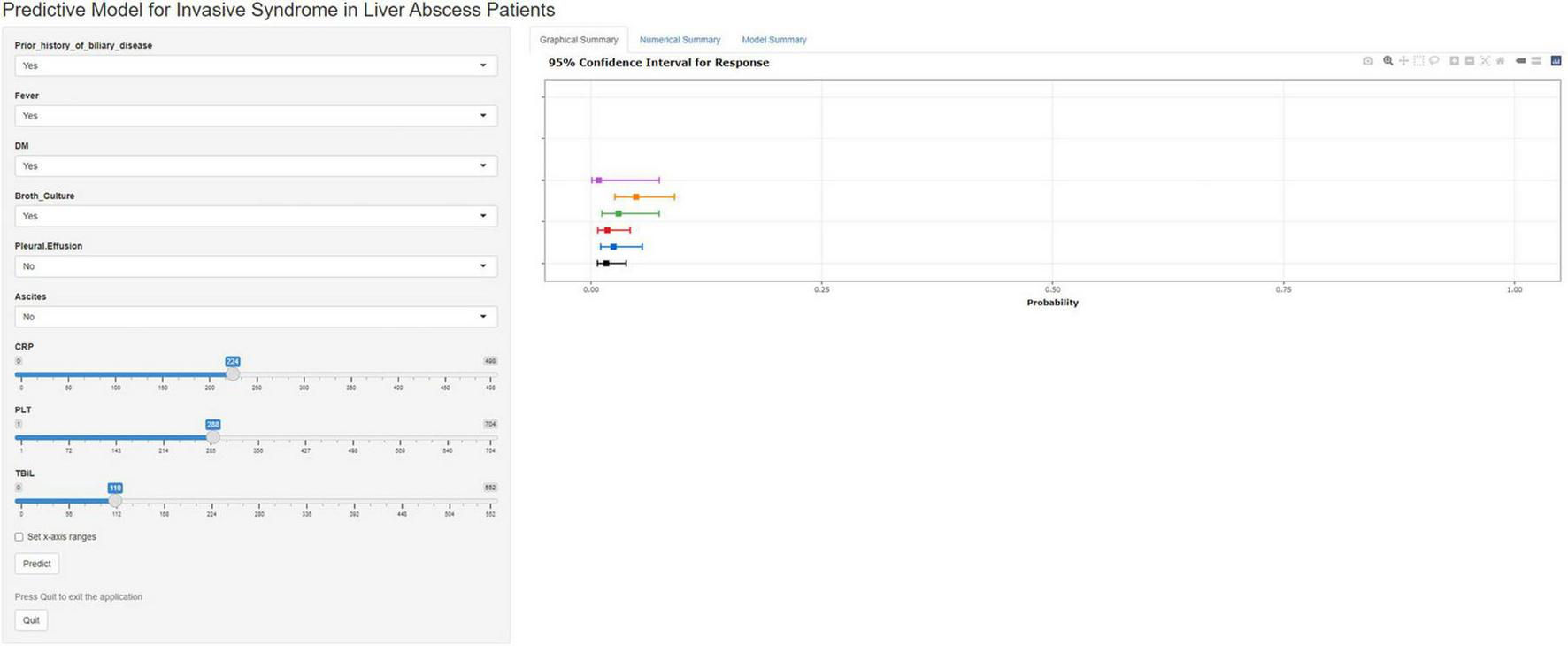Click the 0.50 x-axis tick label

pos(1052,289)
